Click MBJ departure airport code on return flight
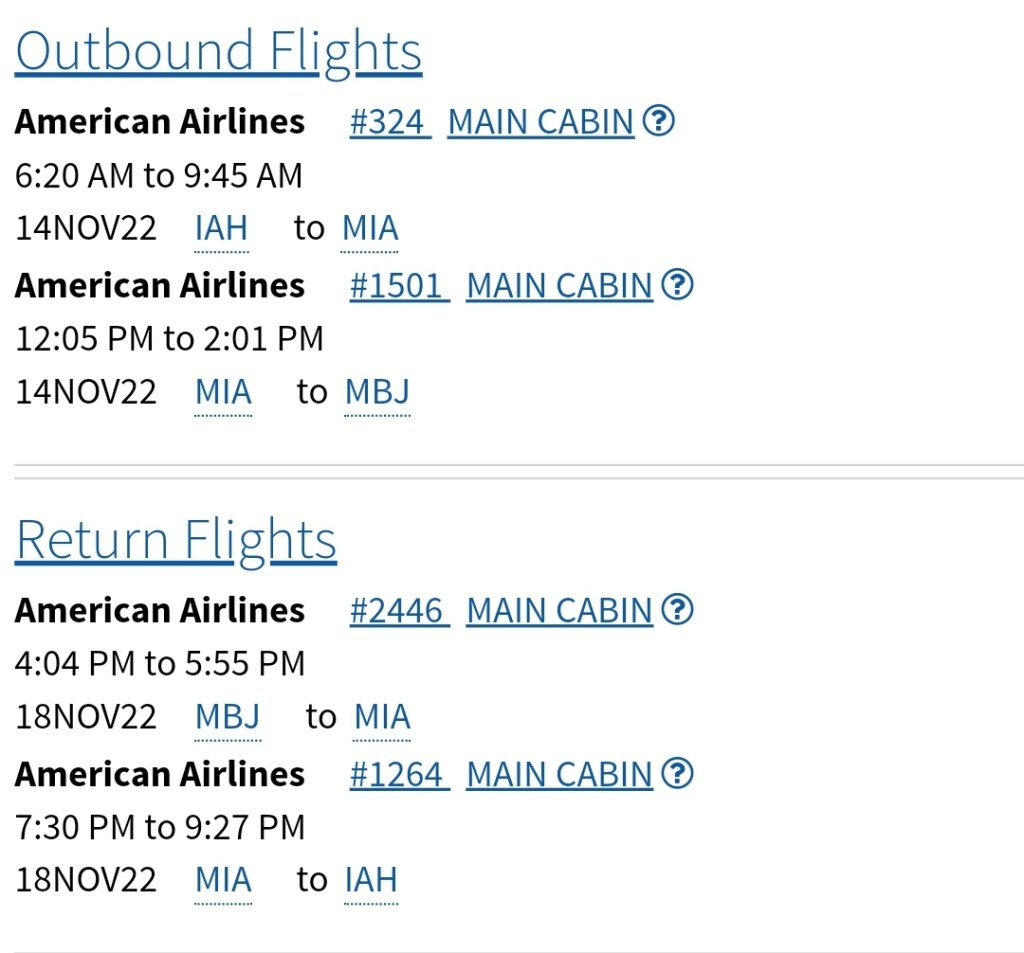1024x953 pixels. click(227, 717)
